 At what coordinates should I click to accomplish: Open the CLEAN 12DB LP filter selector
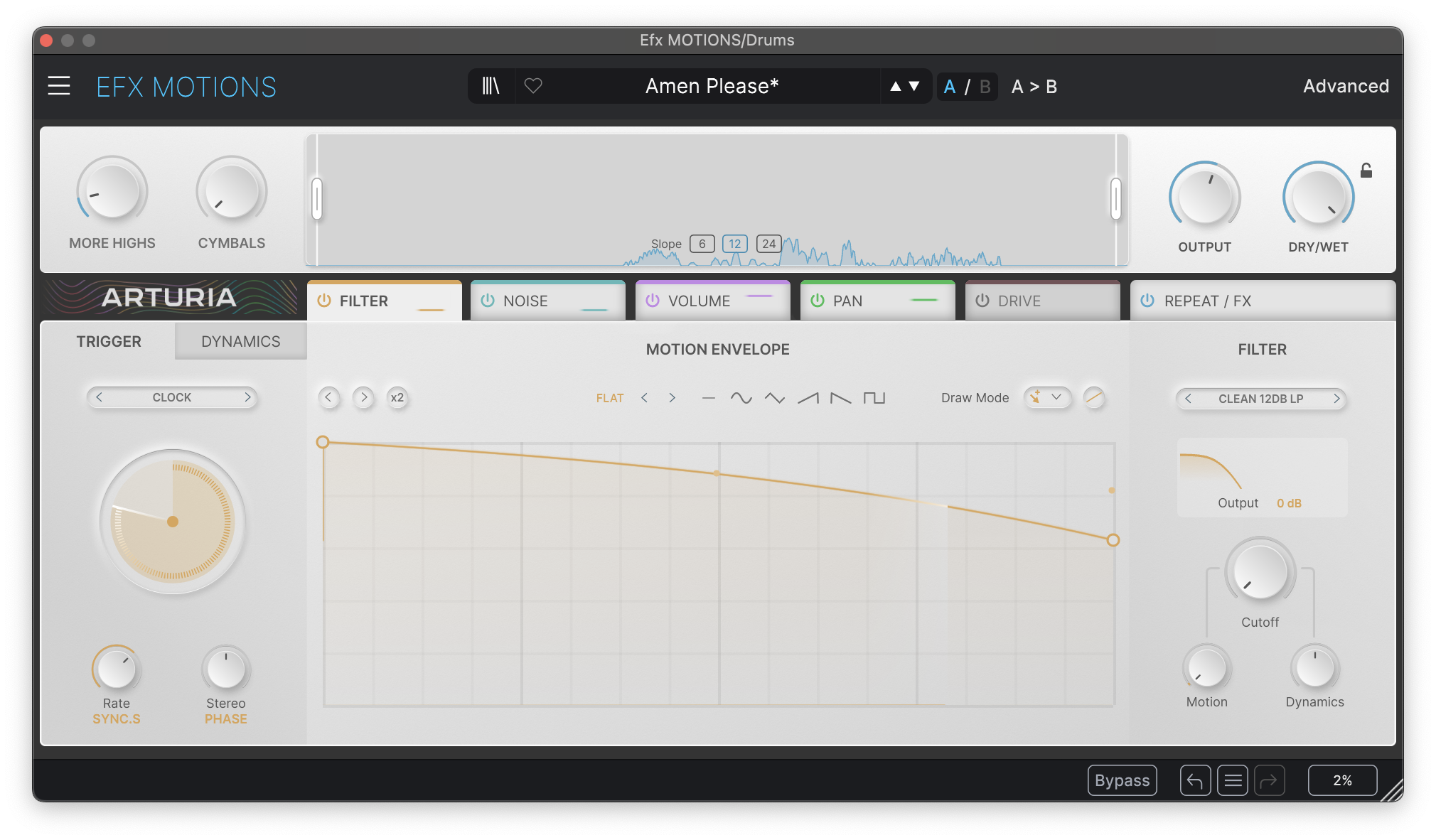(1260, 399)
